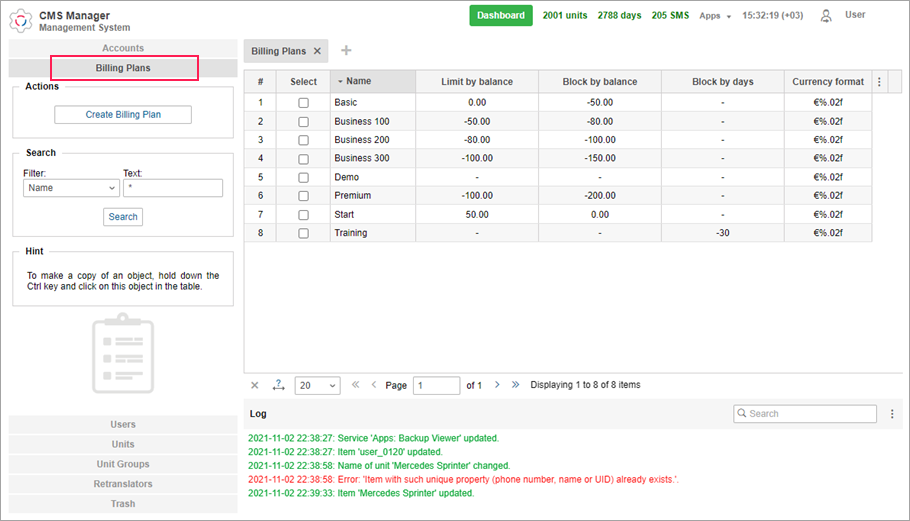This screenshot has height=521, width=910.
Task: Open the log options kebab menu
Action: (891, 413)
